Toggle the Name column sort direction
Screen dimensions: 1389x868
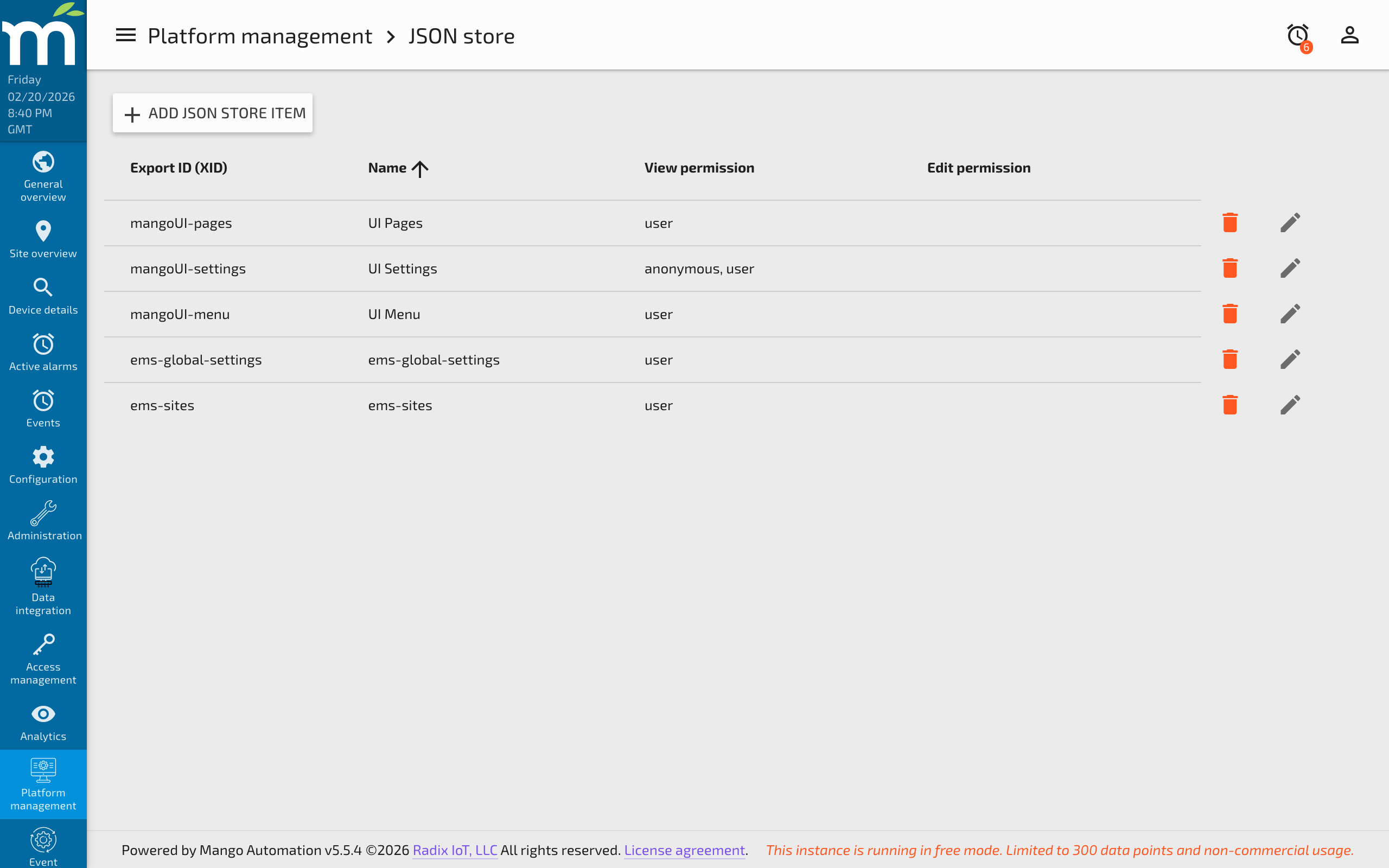[420, 168]
